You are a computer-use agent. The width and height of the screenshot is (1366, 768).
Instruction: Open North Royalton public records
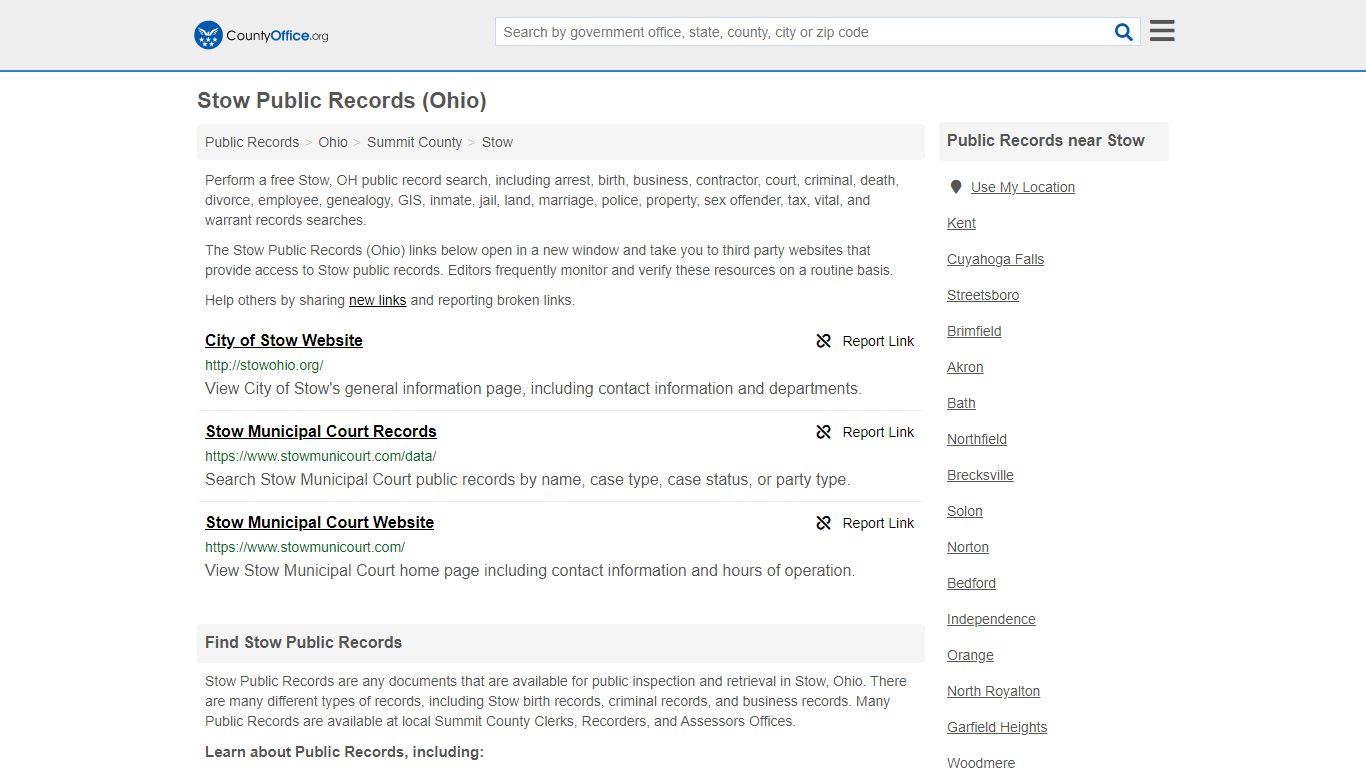[x=993, y=691]
